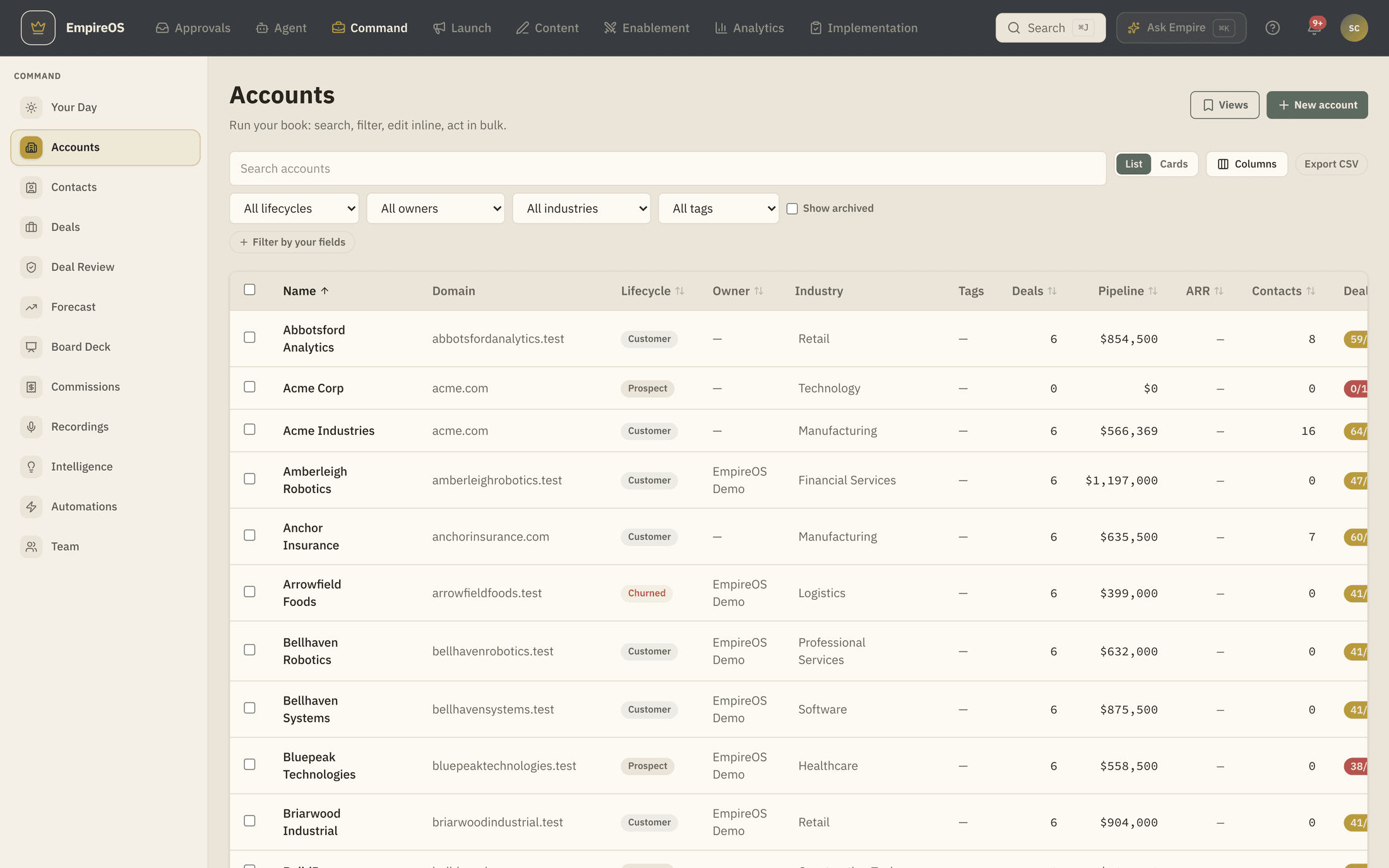The image size is (1389, 868).
Task: Click Export CSV button
Action: 1331,164
